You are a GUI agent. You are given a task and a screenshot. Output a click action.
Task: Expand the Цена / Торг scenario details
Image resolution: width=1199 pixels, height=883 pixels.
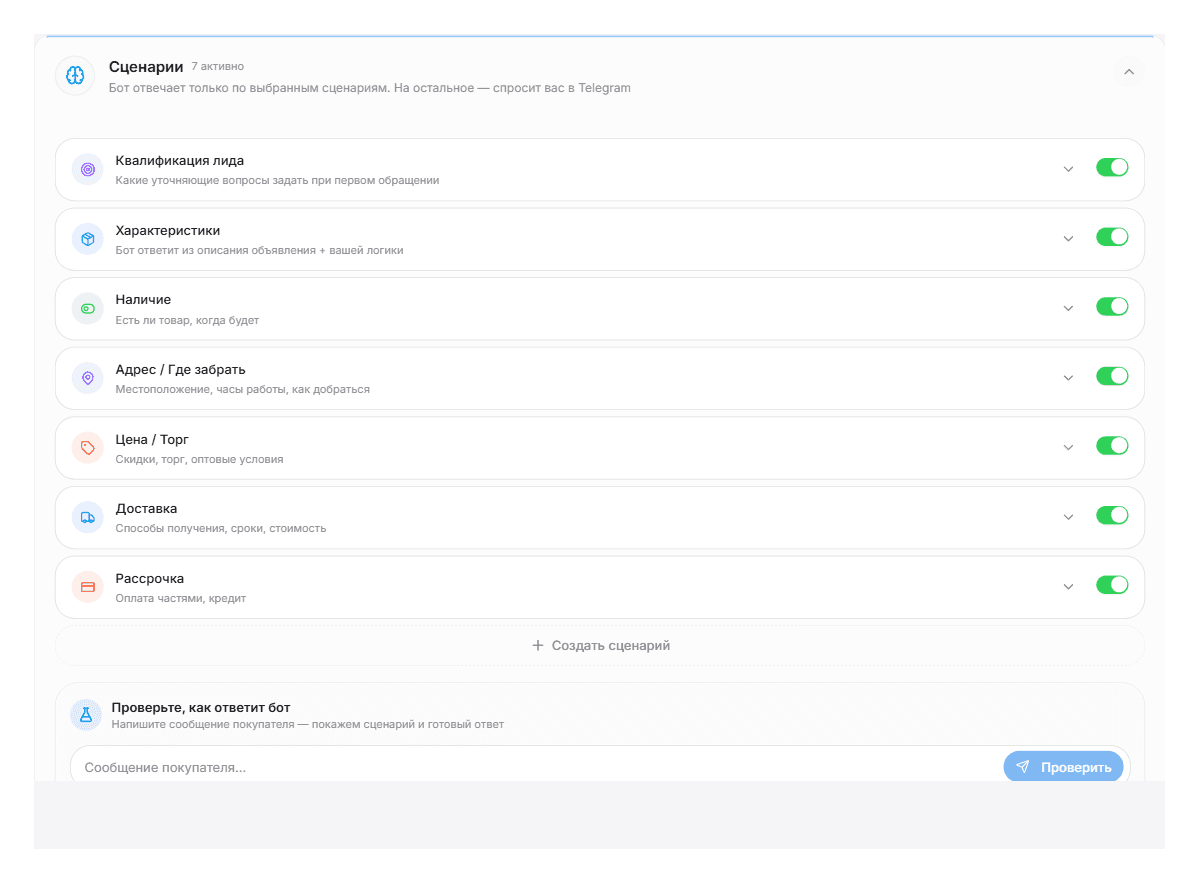click(x=1068, y=447)
